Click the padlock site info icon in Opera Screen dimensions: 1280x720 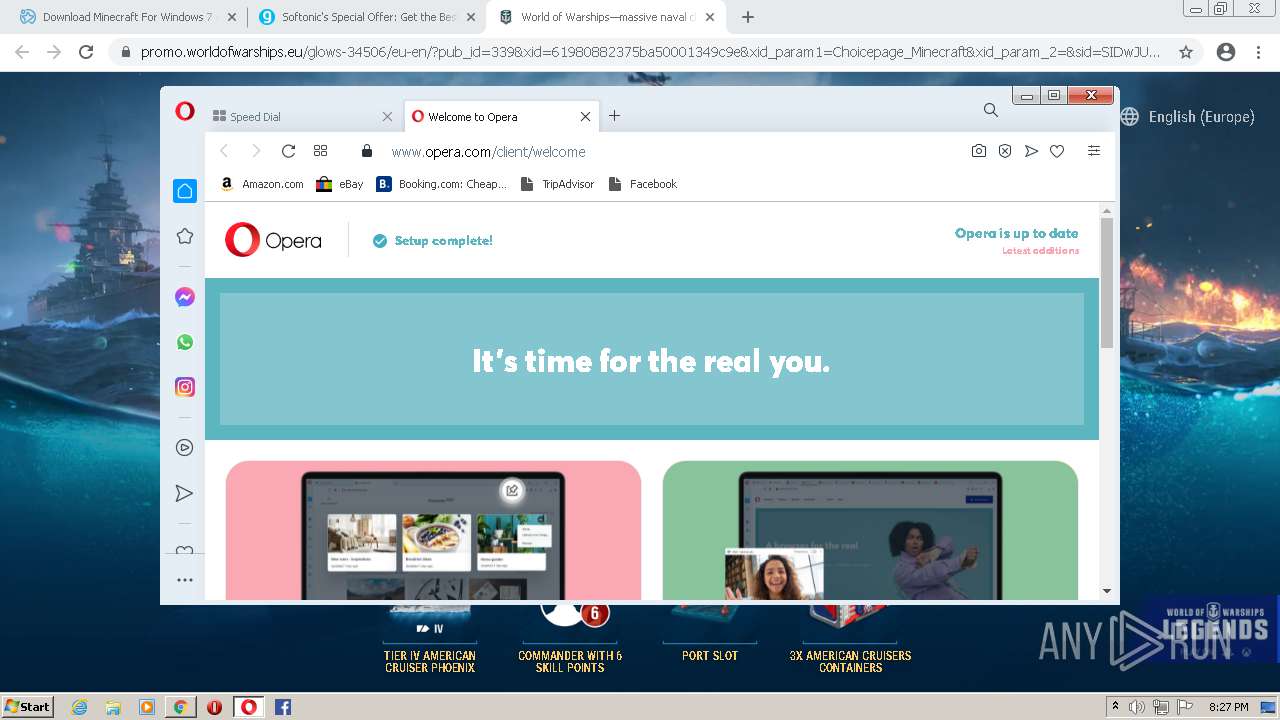(x=367, y=151)
